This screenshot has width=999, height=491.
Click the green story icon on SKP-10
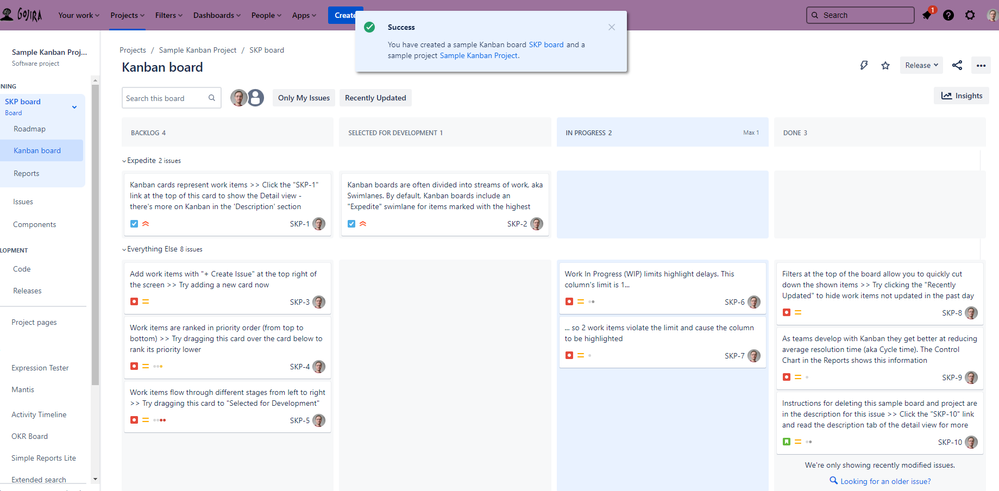click(786, 441)
